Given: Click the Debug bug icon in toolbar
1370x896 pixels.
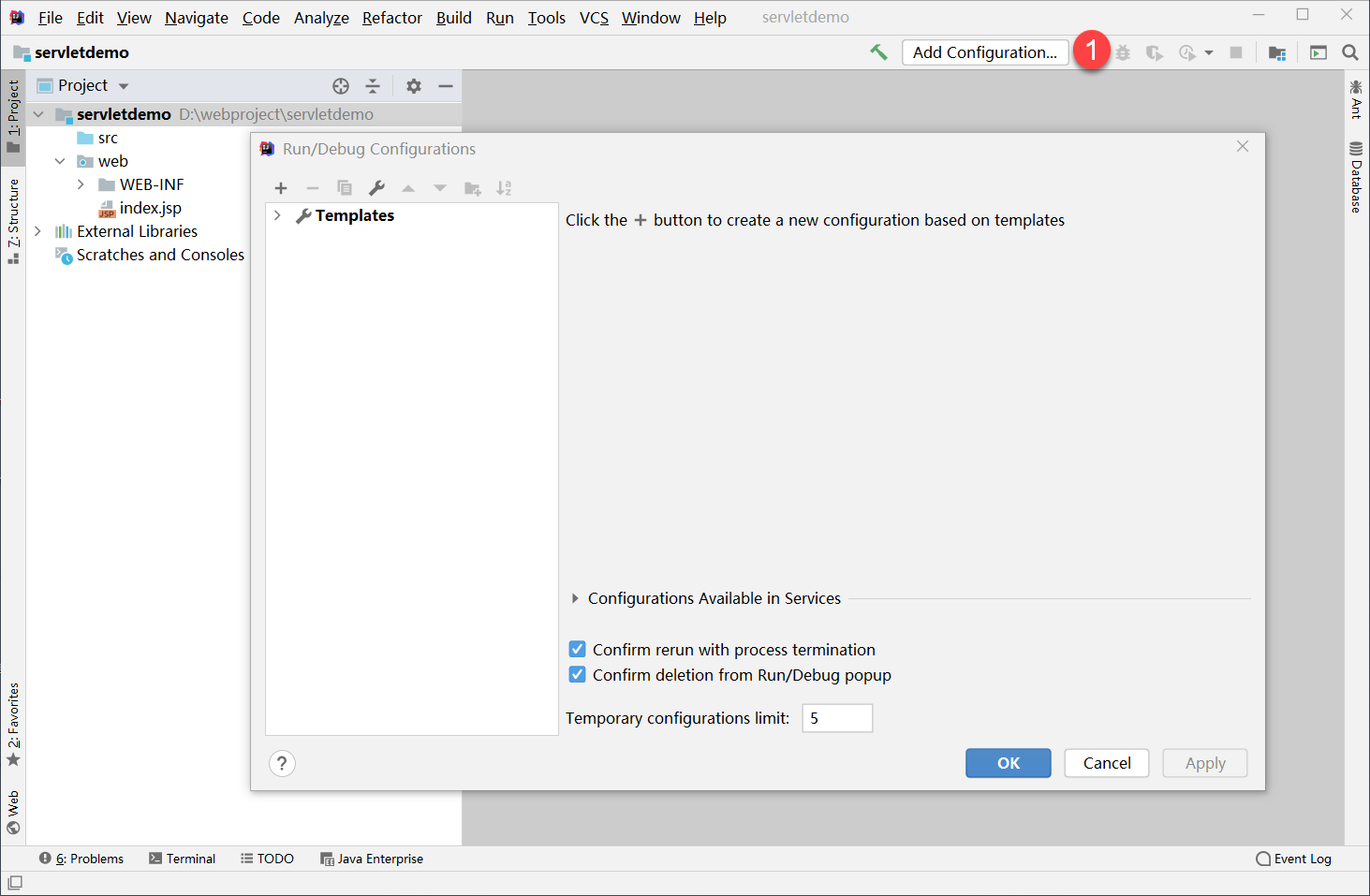Looking at the screenshot, I should pos(1123,53).
